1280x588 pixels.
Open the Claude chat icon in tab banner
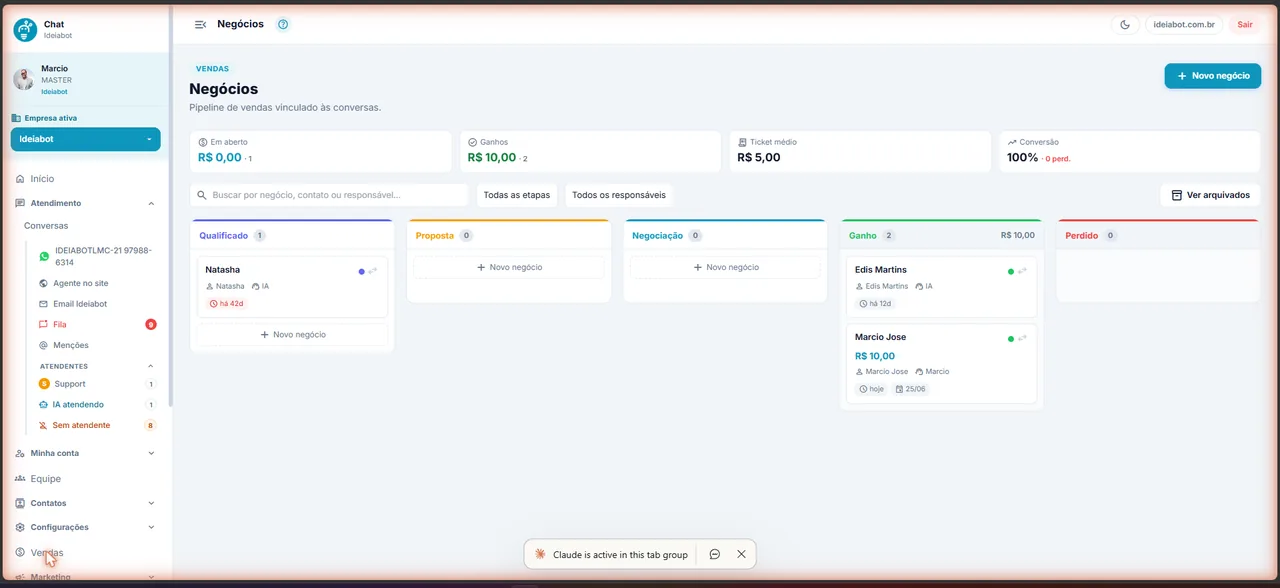715,554
